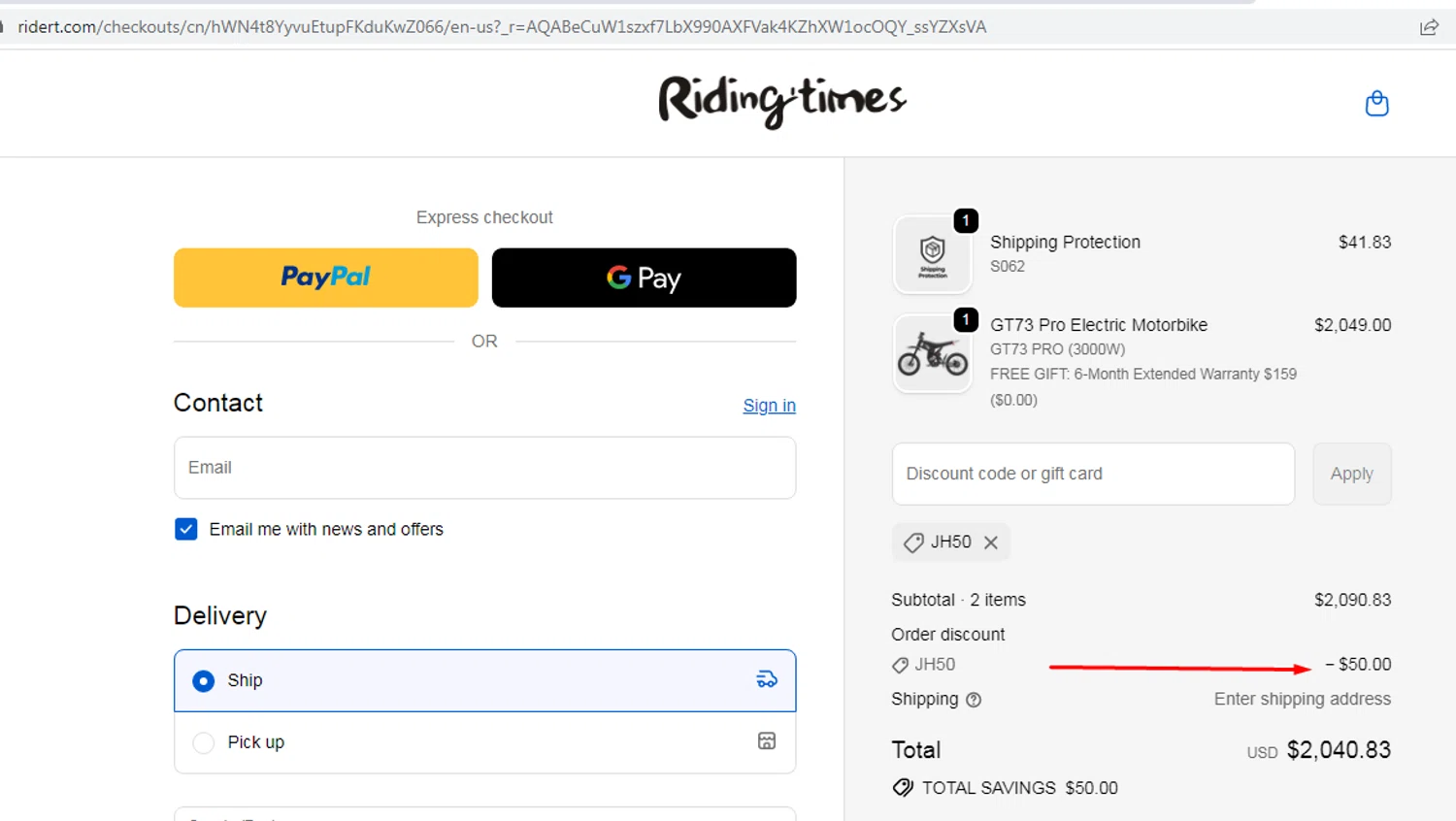The image size is (1456, 821).
Task: Focus the Email input field
Action: click(484, 468)
